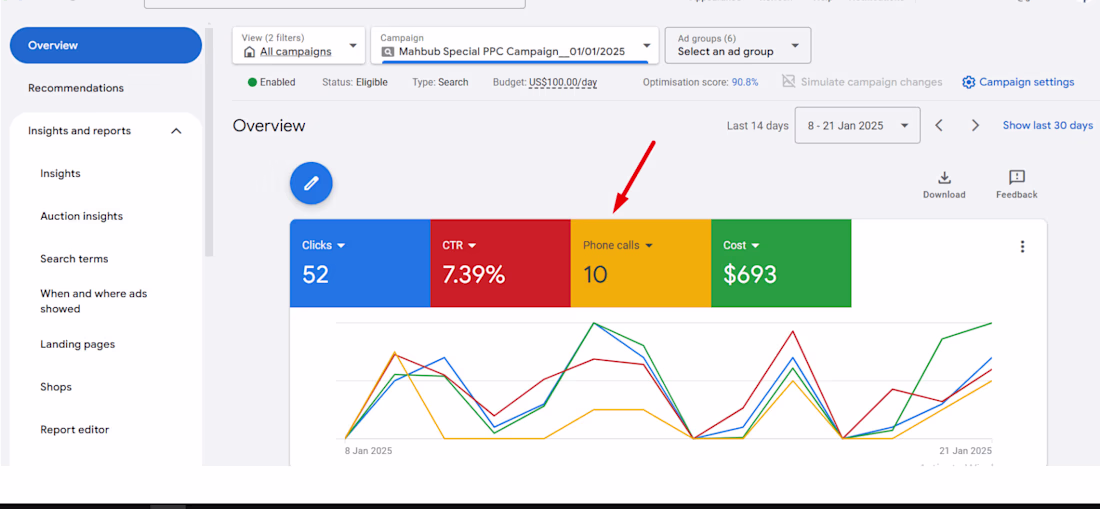Collapse the Insights and reports section
Image resolution: width=1100 pixels, height=509 pixels.
176,131
